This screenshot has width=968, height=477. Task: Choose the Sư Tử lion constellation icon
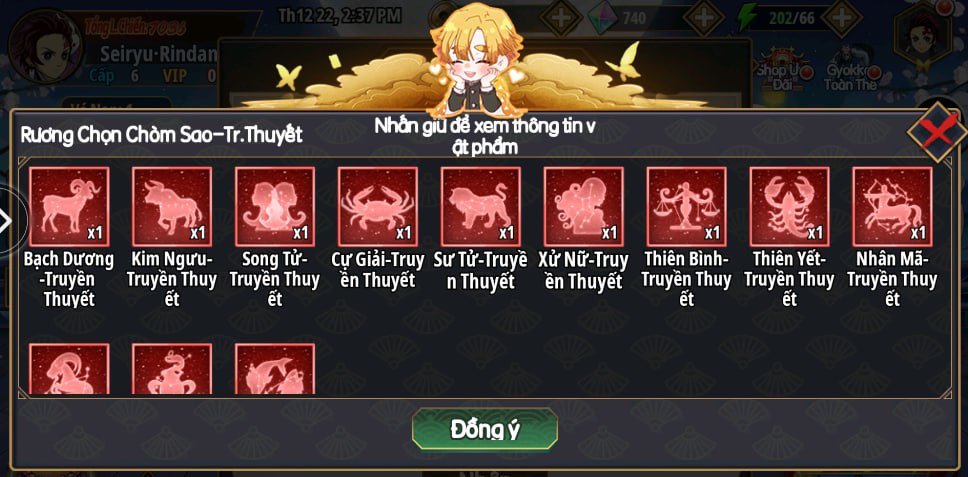[481, 207]
